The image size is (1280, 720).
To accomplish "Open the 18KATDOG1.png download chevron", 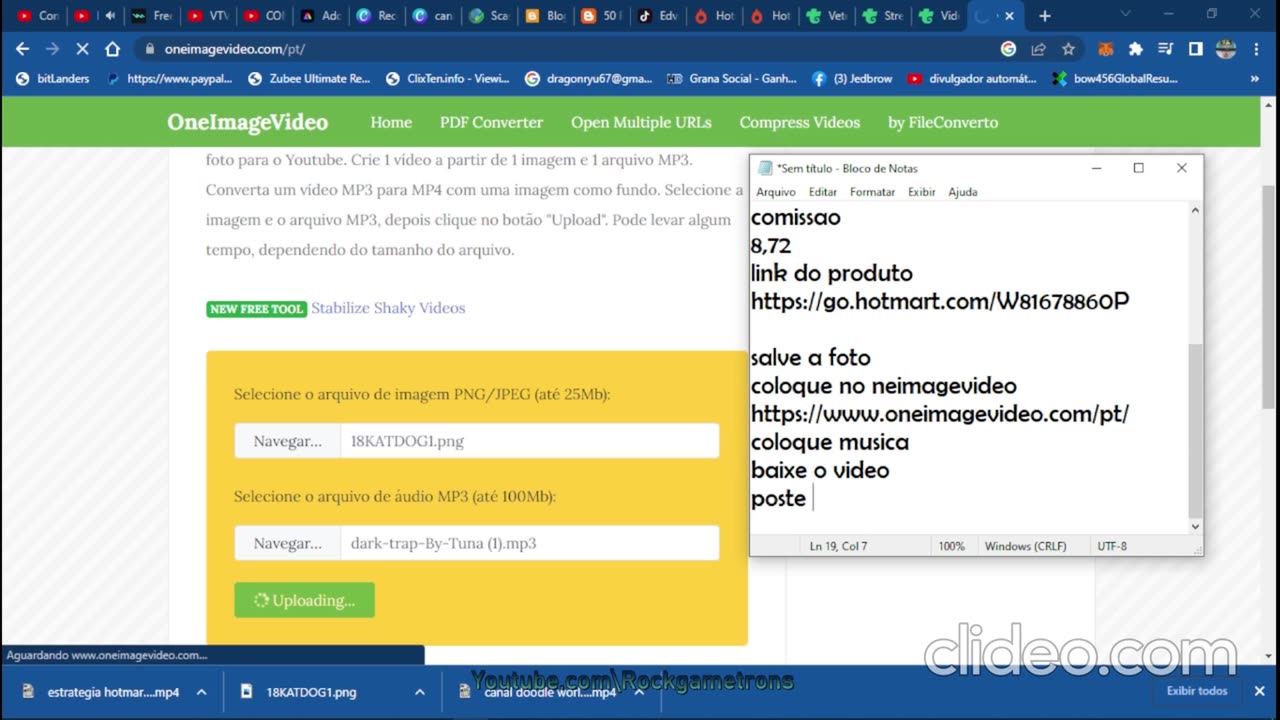I will [420, 692].
